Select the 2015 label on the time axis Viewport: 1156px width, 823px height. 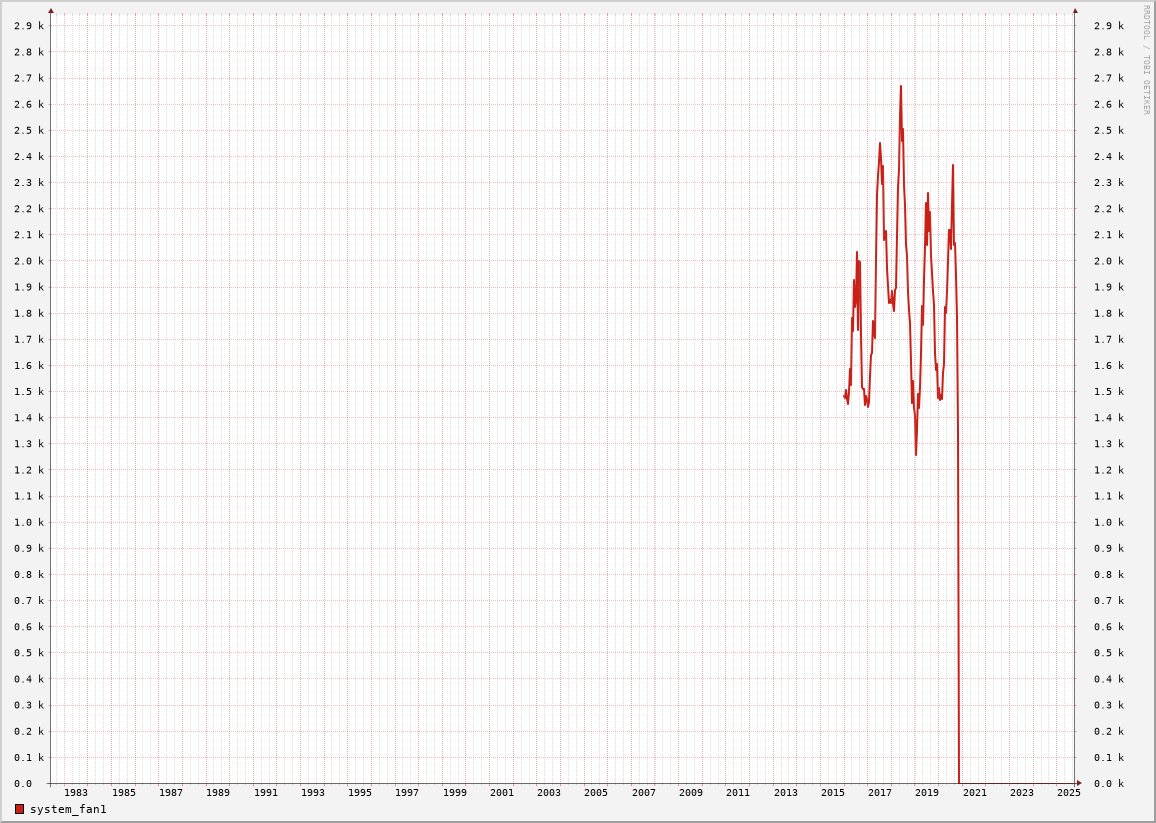[x=832, y=793]
